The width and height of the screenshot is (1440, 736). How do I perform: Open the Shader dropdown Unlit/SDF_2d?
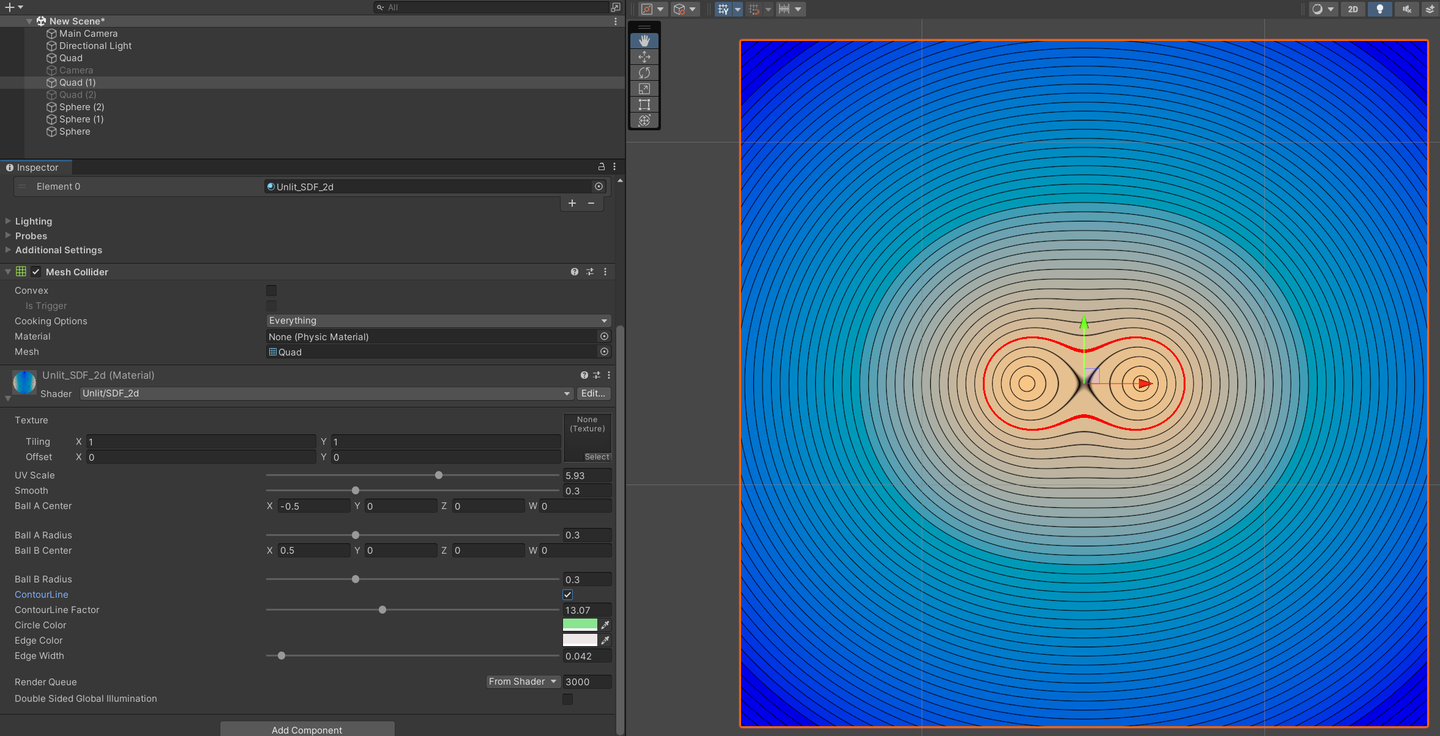click(x=326, y=394)
